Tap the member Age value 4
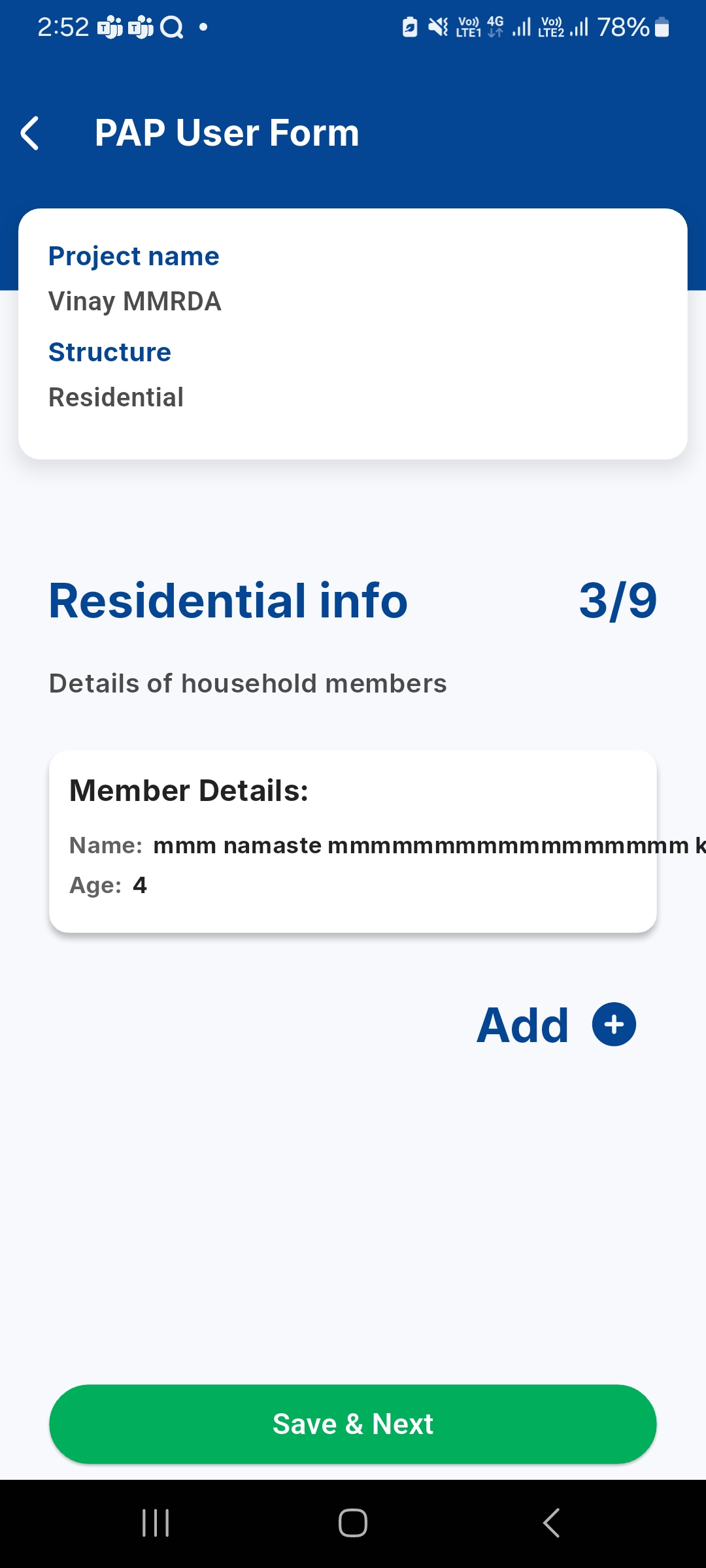 click(x=140, y=885)
